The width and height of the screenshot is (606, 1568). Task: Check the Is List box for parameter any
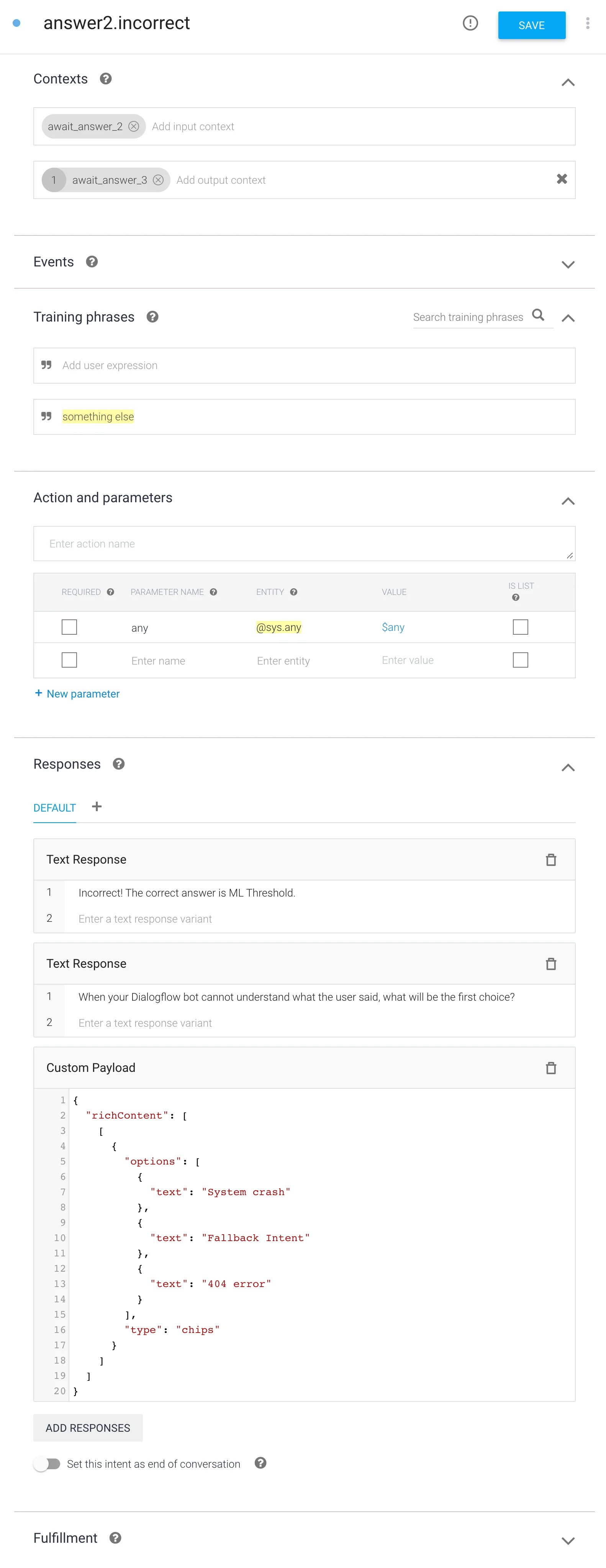(x=520, y=627)
